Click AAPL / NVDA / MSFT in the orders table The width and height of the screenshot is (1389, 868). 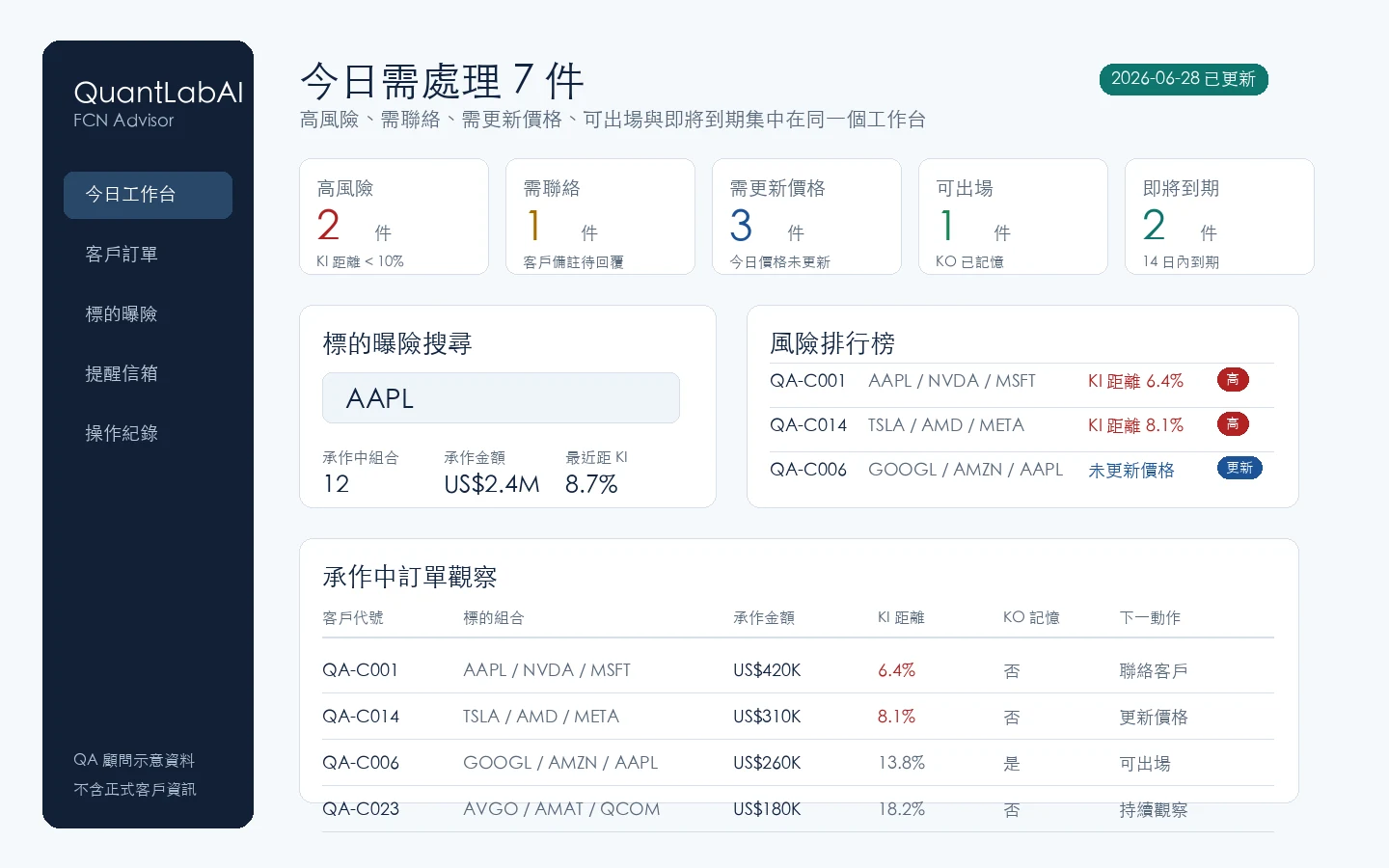547,670
